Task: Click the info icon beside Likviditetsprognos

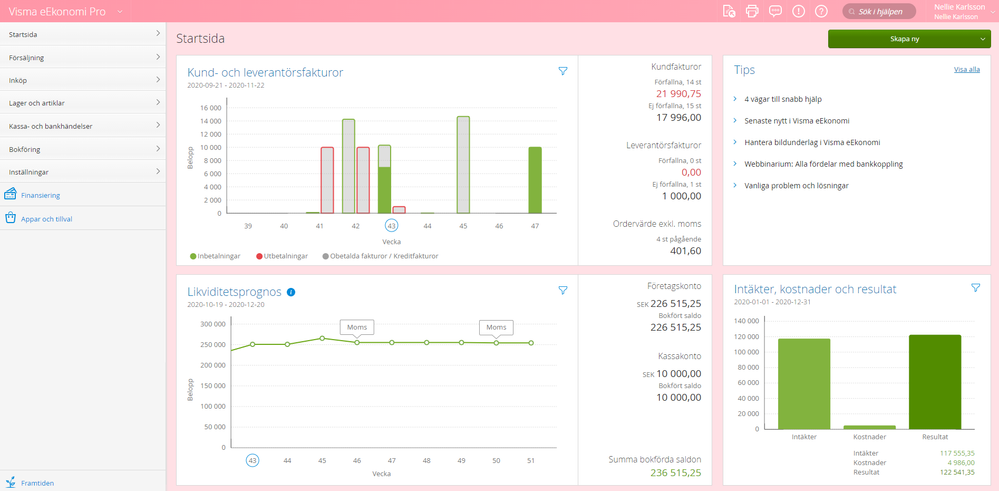Action: [291, 292]
